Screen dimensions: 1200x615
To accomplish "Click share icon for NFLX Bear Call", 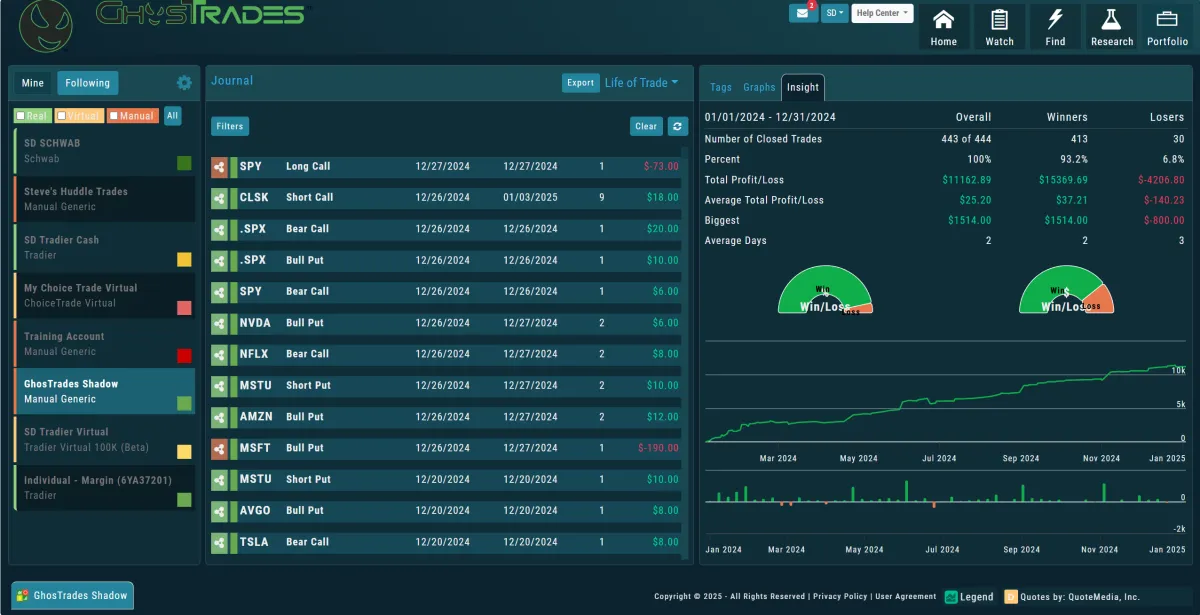I will [219, 354].
